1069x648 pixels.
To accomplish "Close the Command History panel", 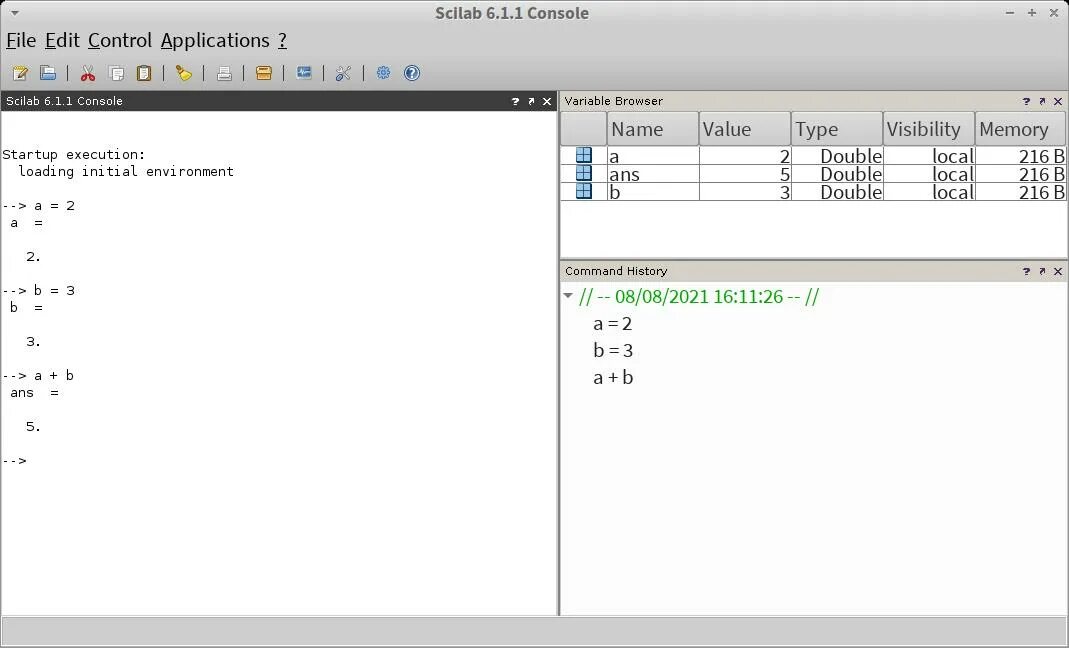I will (1058, 271).
